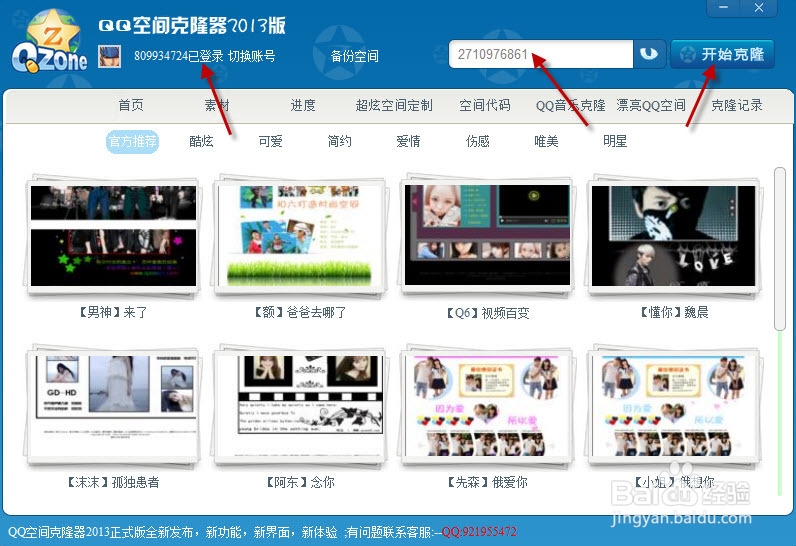
Task: Click the 切换账号 switch account link
Action: (x=252, y=56)
